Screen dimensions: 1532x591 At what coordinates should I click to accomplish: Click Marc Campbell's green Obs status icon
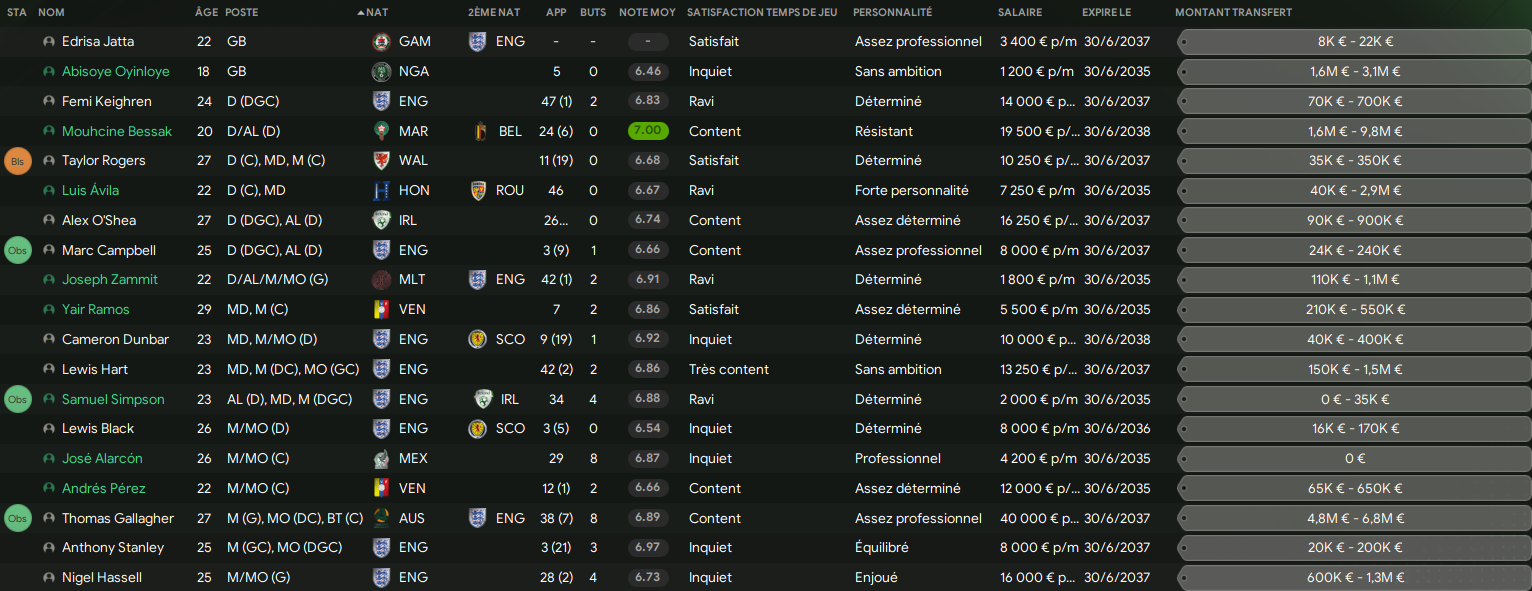point(18,251)
